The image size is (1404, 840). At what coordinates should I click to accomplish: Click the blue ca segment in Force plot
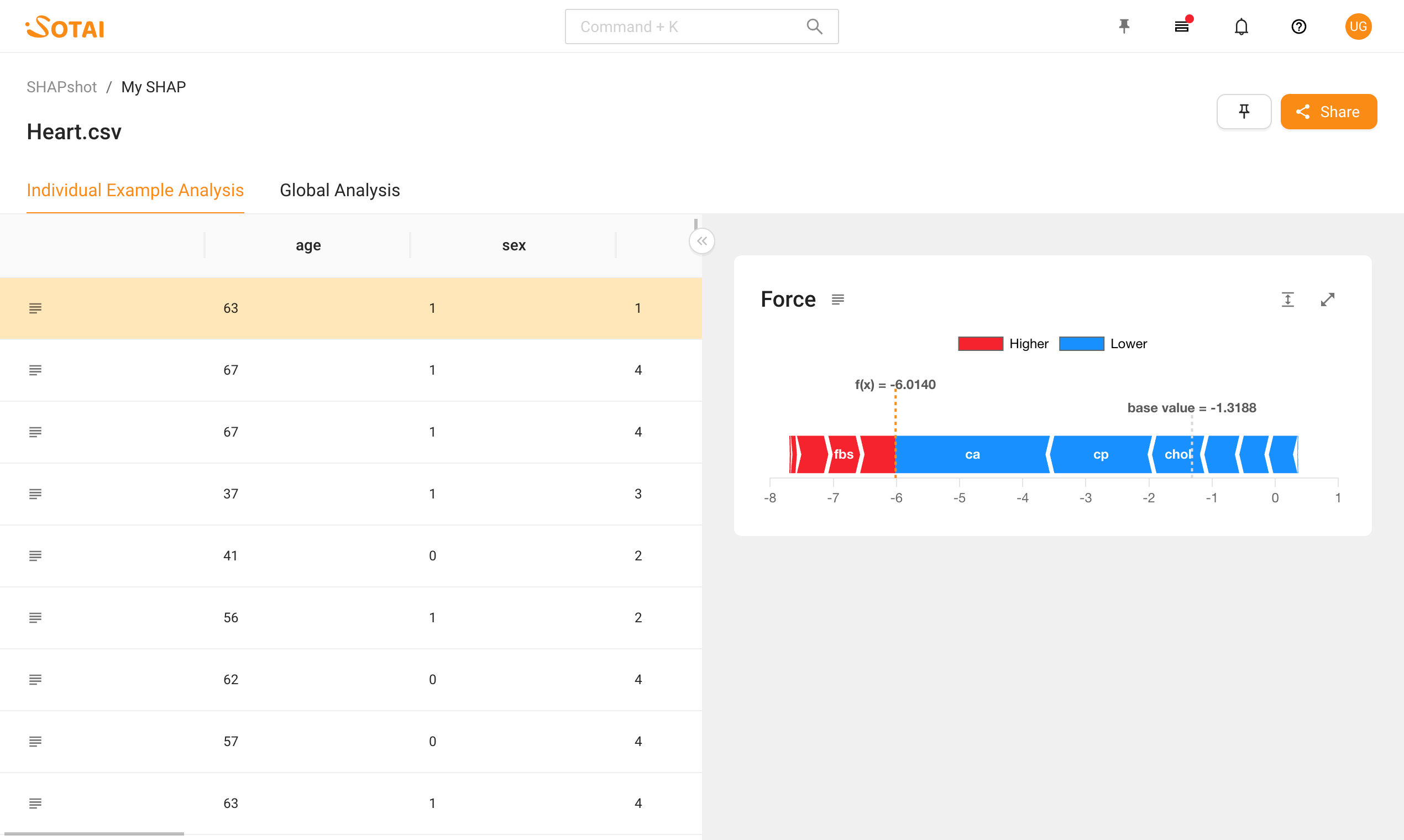(x=972, y=454)
